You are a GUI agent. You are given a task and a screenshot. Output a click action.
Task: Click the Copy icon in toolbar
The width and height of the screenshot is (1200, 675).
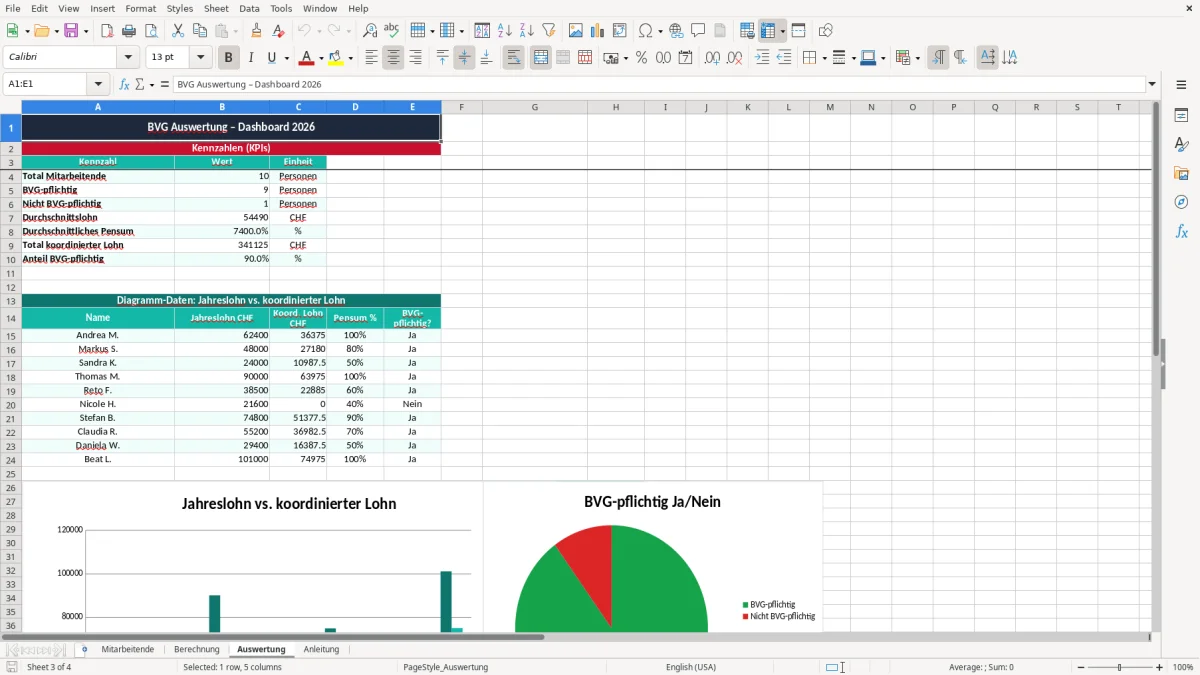[x=199, y=31]
